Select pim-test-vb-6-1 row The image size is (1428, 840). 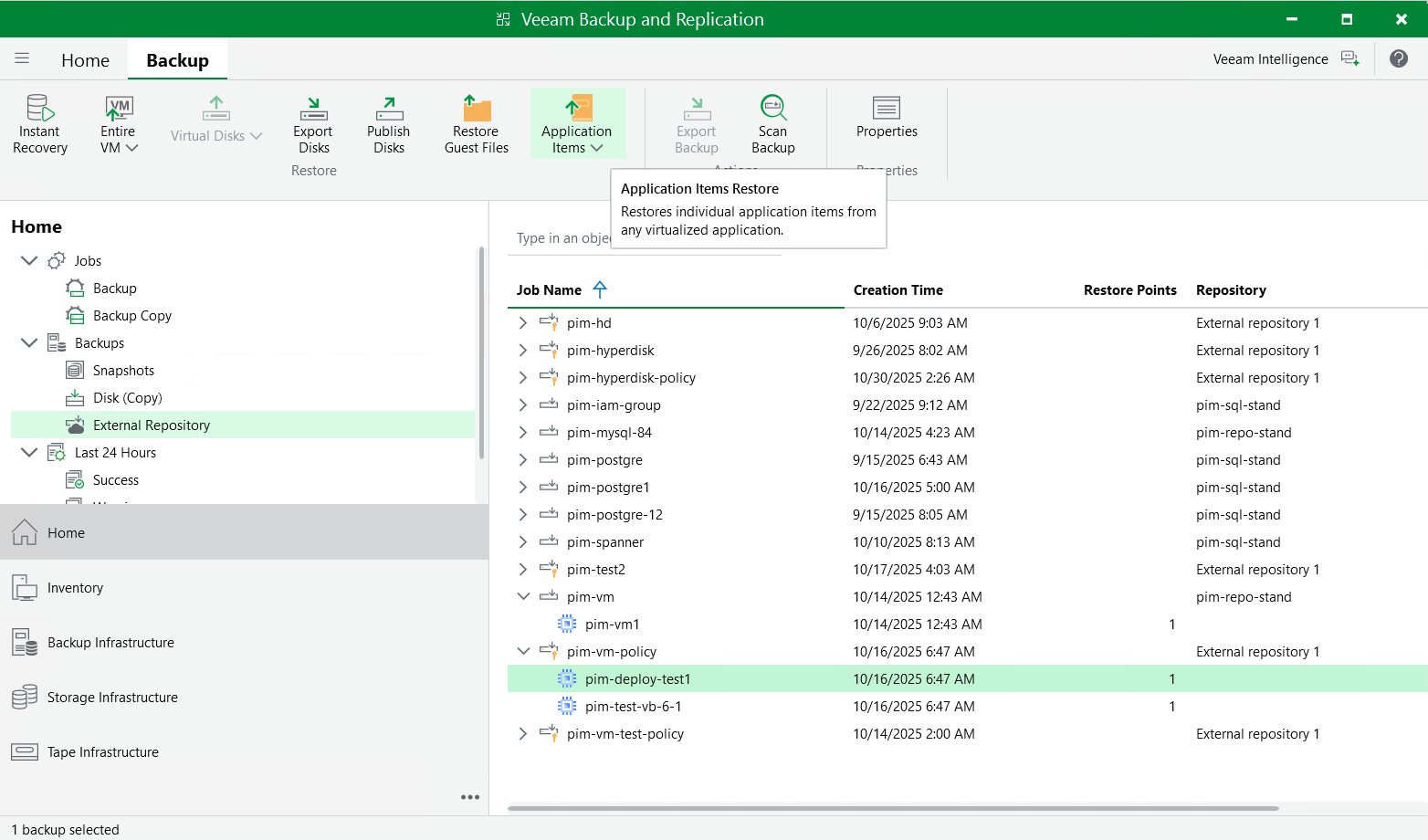(967, 707)
